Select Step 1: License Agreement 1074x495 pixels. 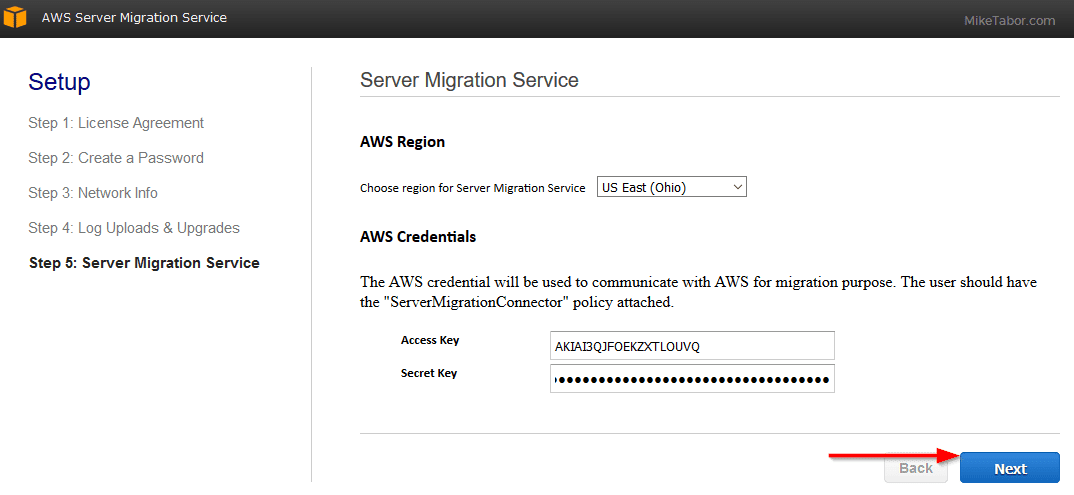116,123
